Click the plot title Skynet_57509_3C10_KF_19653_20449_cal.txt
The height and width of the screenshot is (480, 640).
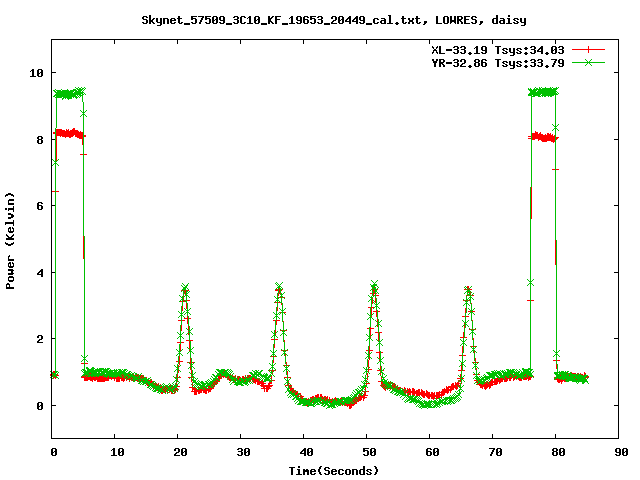pyautogui.click(x=284, y=20)
